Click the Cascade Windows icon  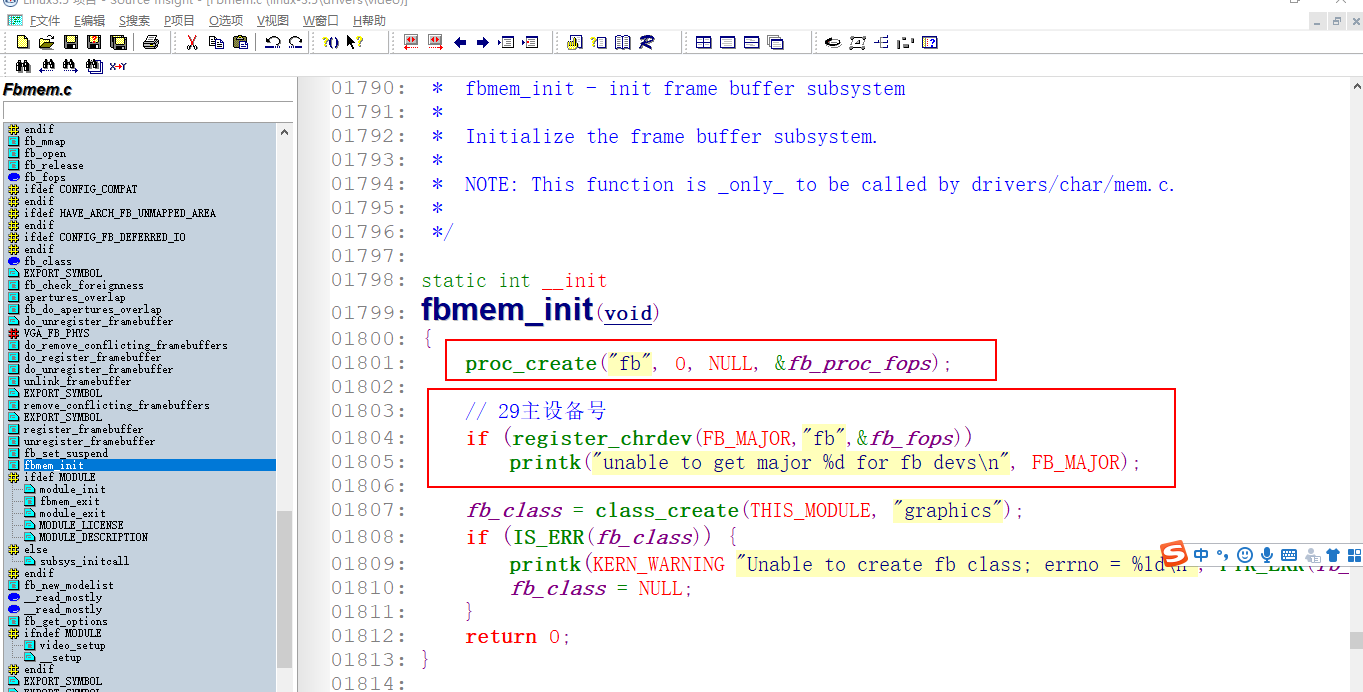(x=775, y=42)
